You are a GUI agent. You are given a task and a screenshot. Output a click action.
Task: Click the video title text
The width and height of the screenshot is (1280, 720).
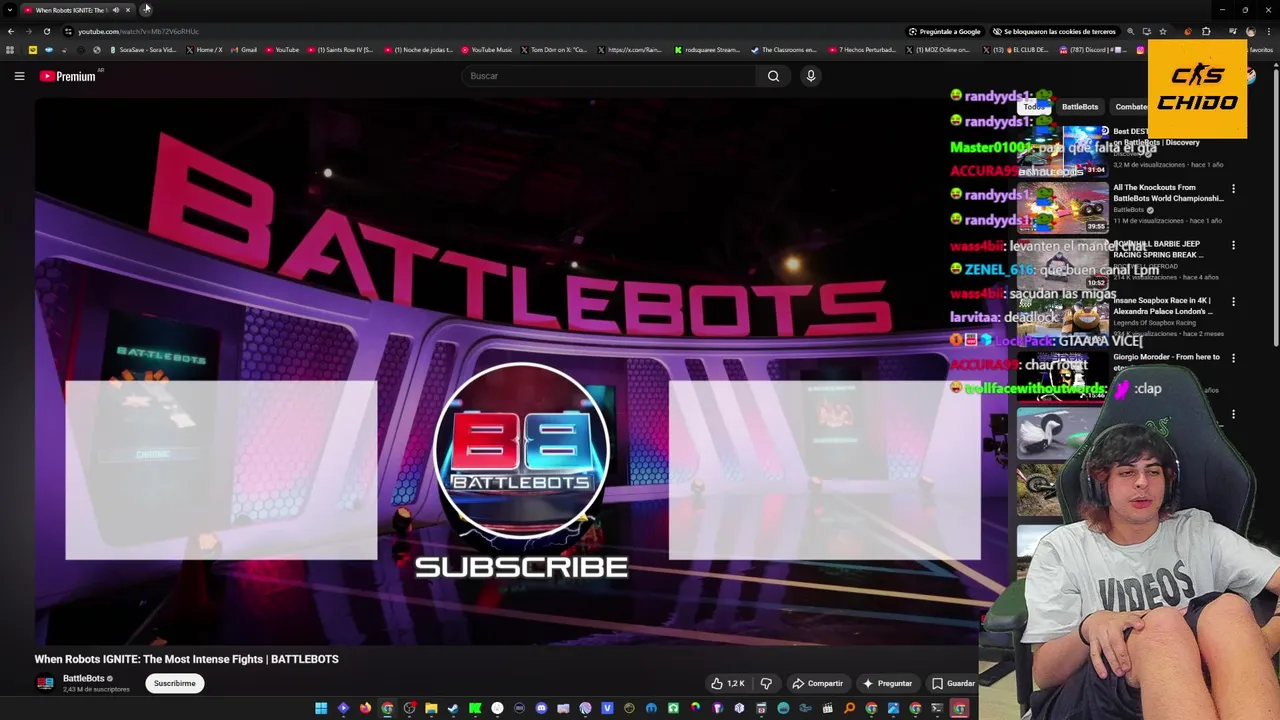186,659
